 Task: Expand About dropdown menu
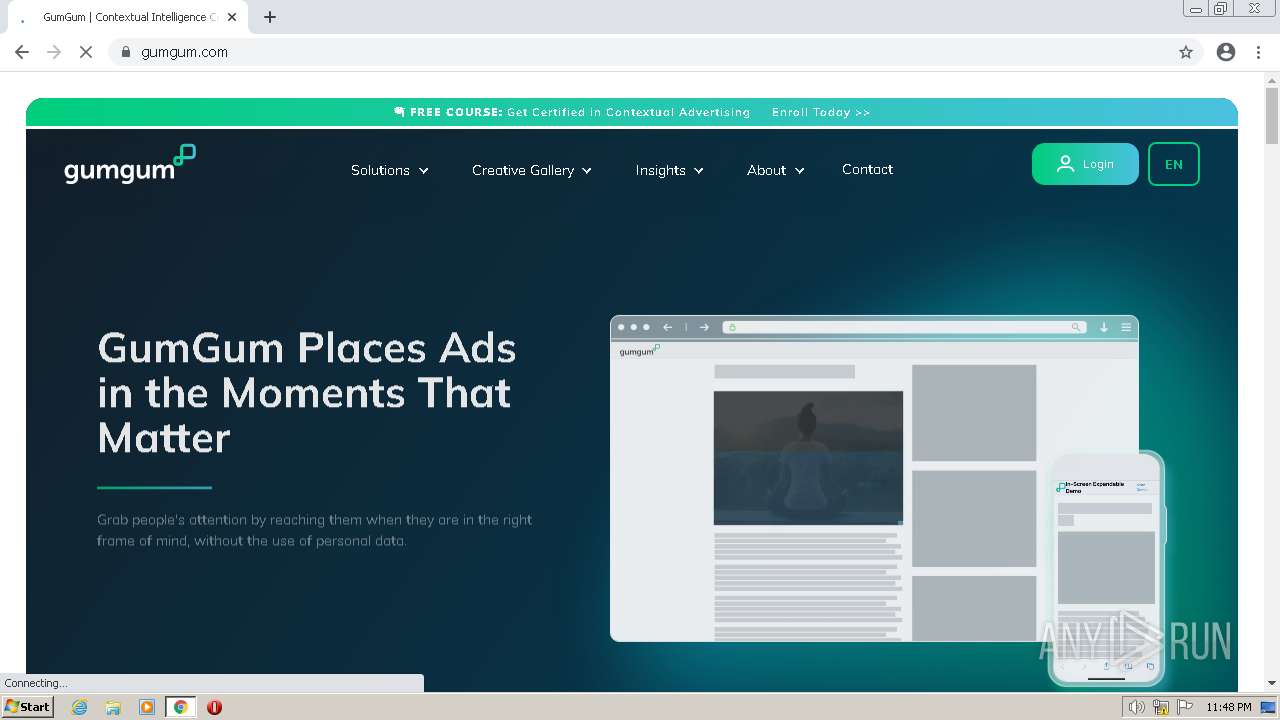(x=776, y=170)
